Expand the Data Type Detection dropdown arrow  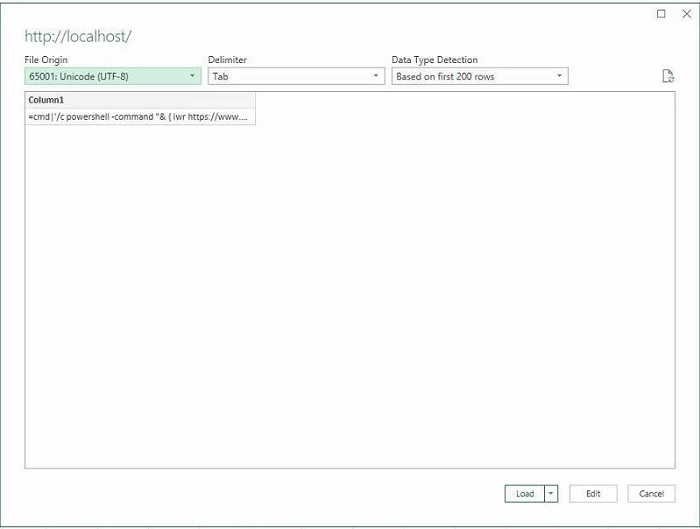click(x=559, y=76)
